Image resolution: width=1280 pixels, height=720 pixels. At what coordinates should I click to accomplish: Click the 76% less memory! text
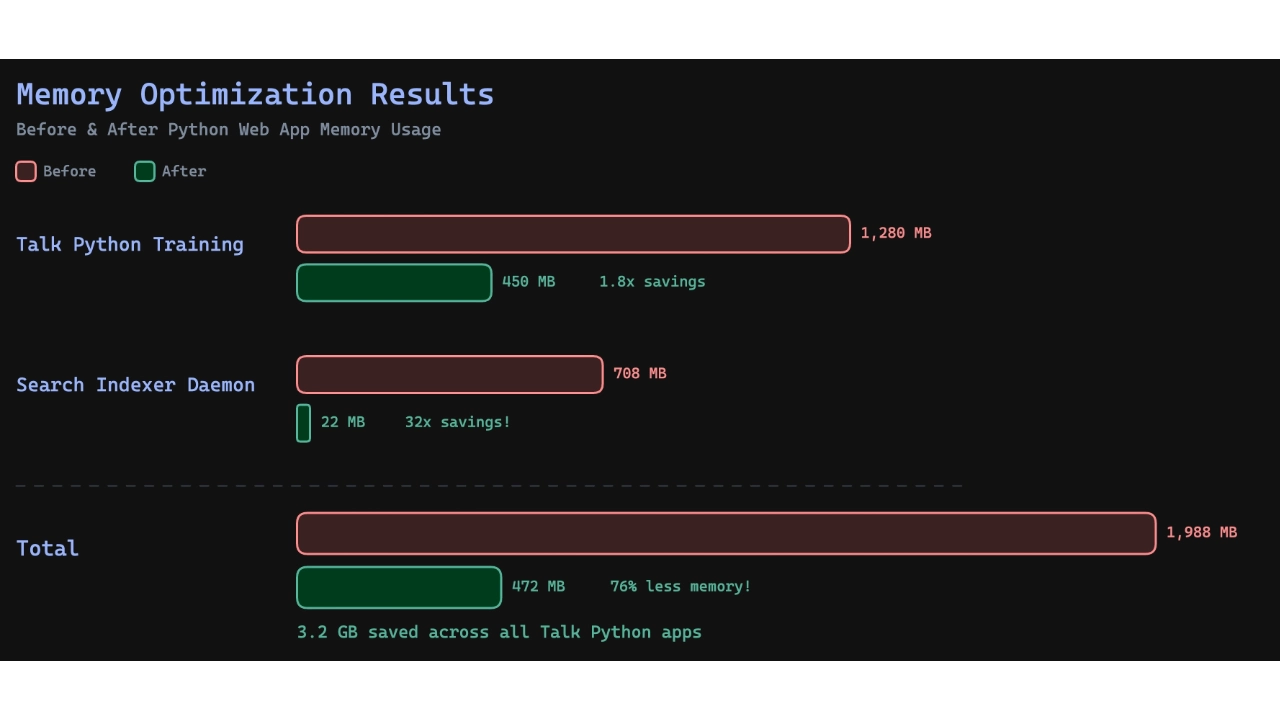coord(679,586)
